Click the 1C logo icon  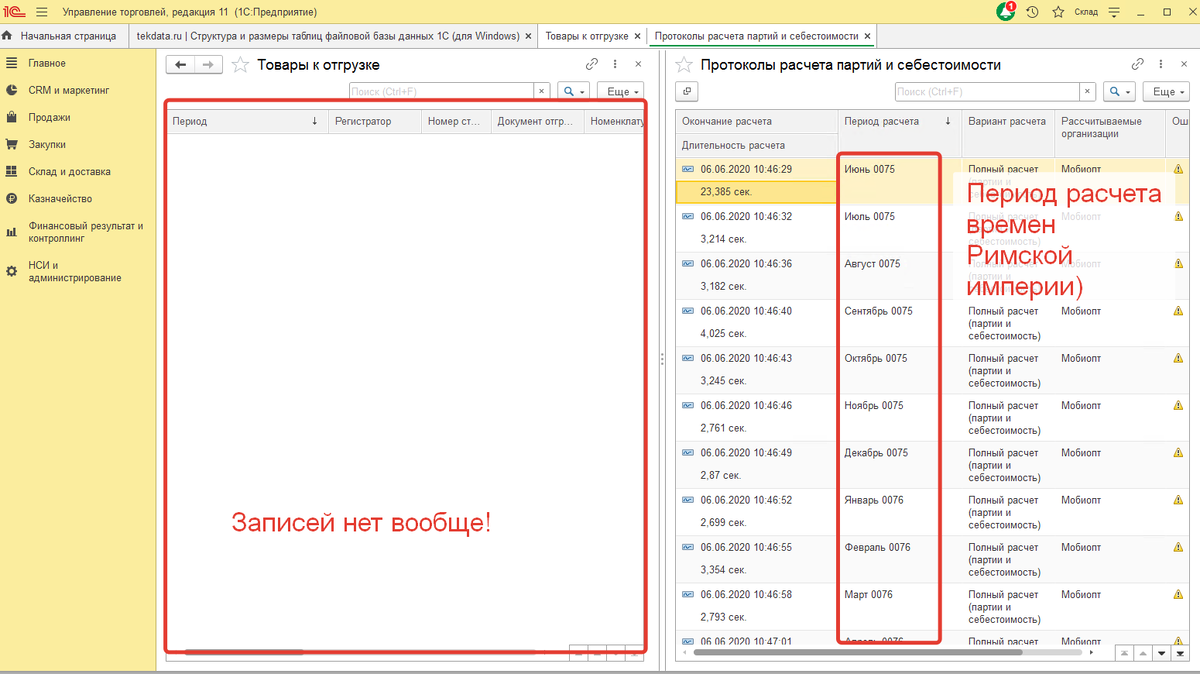click(x=14, y=12)
